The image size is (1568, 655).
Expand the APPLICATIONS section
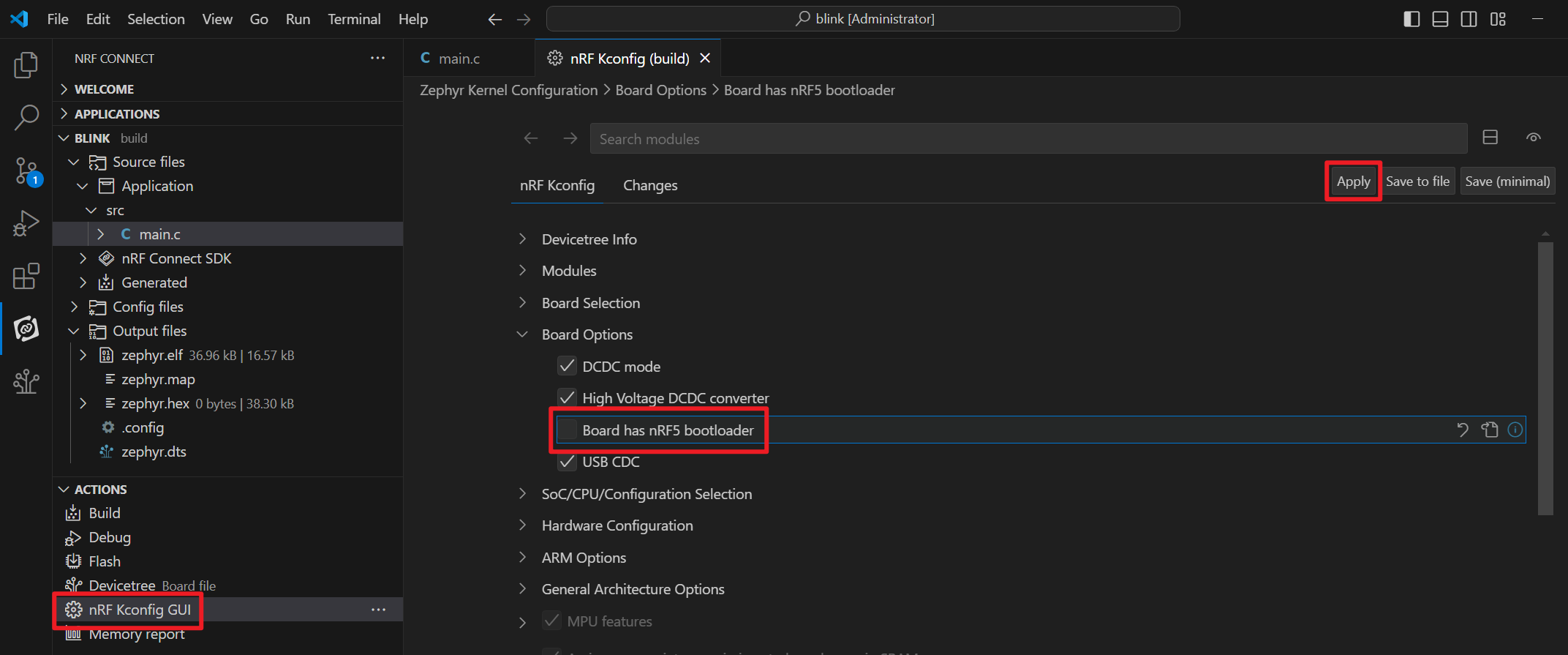click(x=64, y=113)
